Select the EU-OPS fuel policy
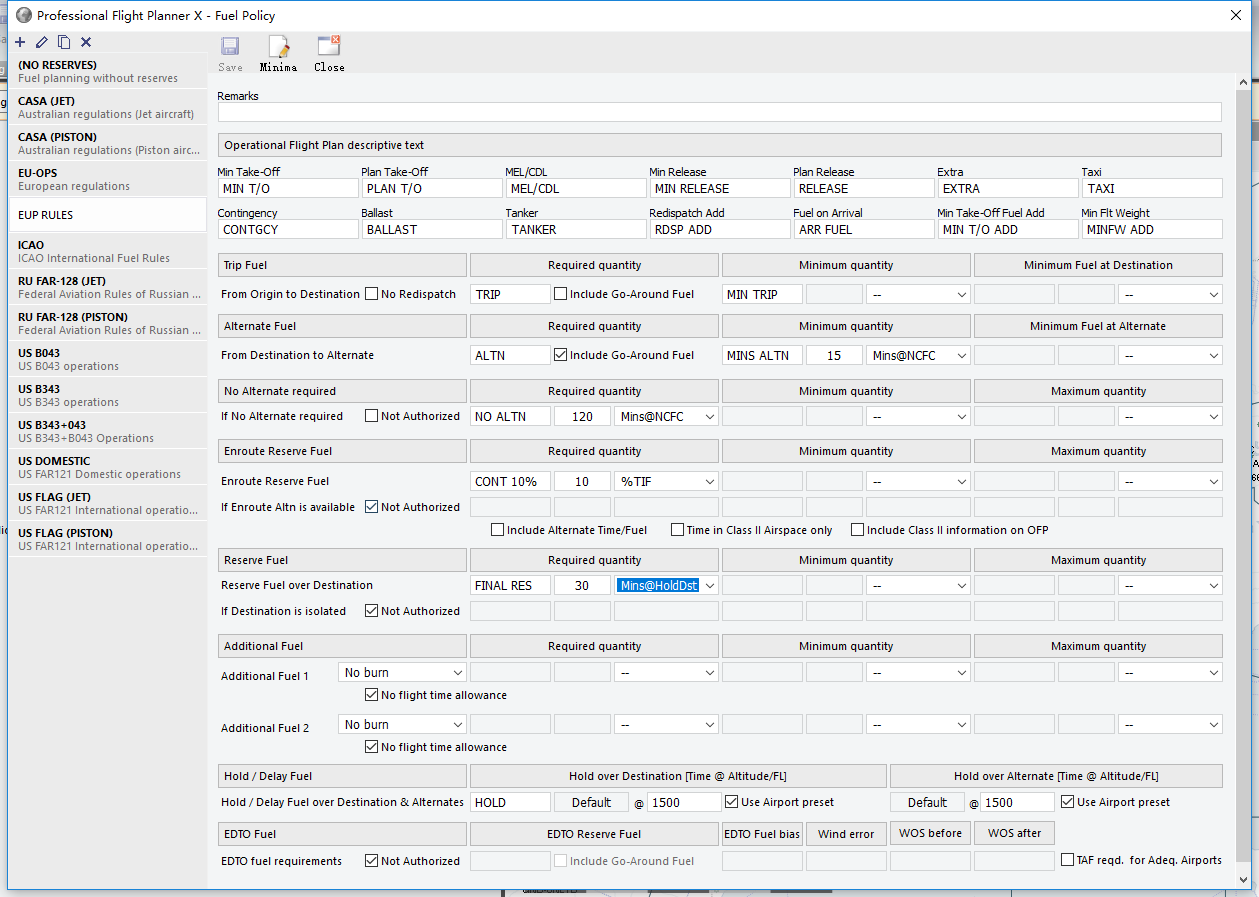1259x897 pixels. [x=108, y=179]
